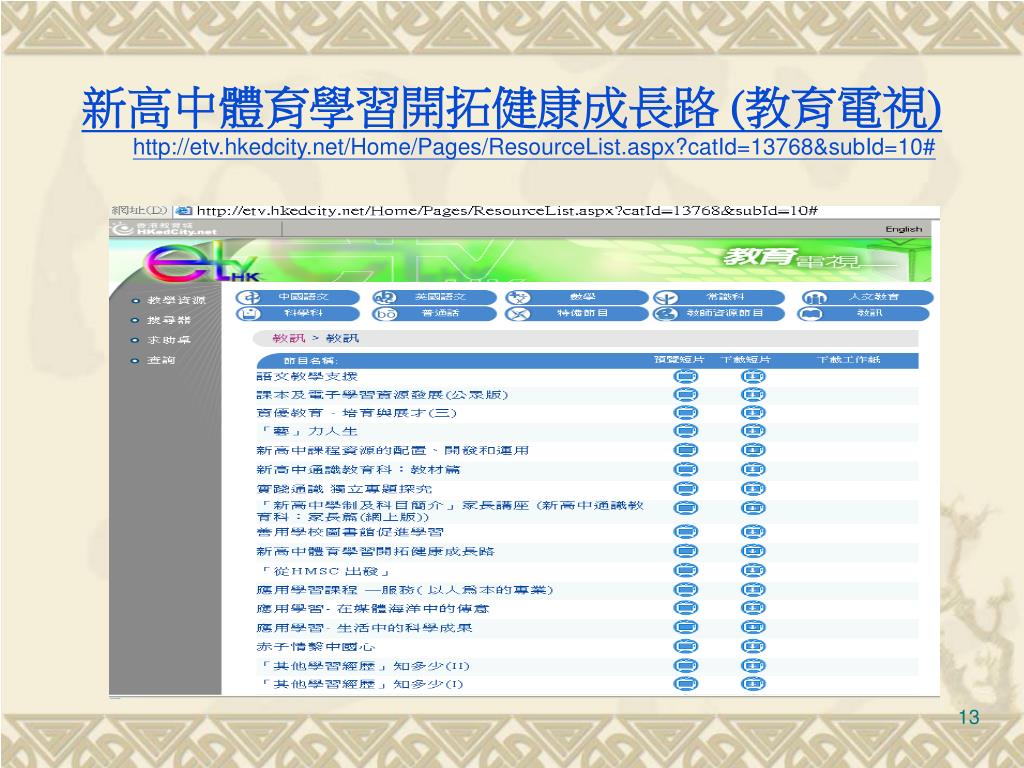Viewport: 1024px width, 768px height.
Task: Preview clip for 新高中體育學習開拓健康成長路
Action: click(x=685, y=551)
